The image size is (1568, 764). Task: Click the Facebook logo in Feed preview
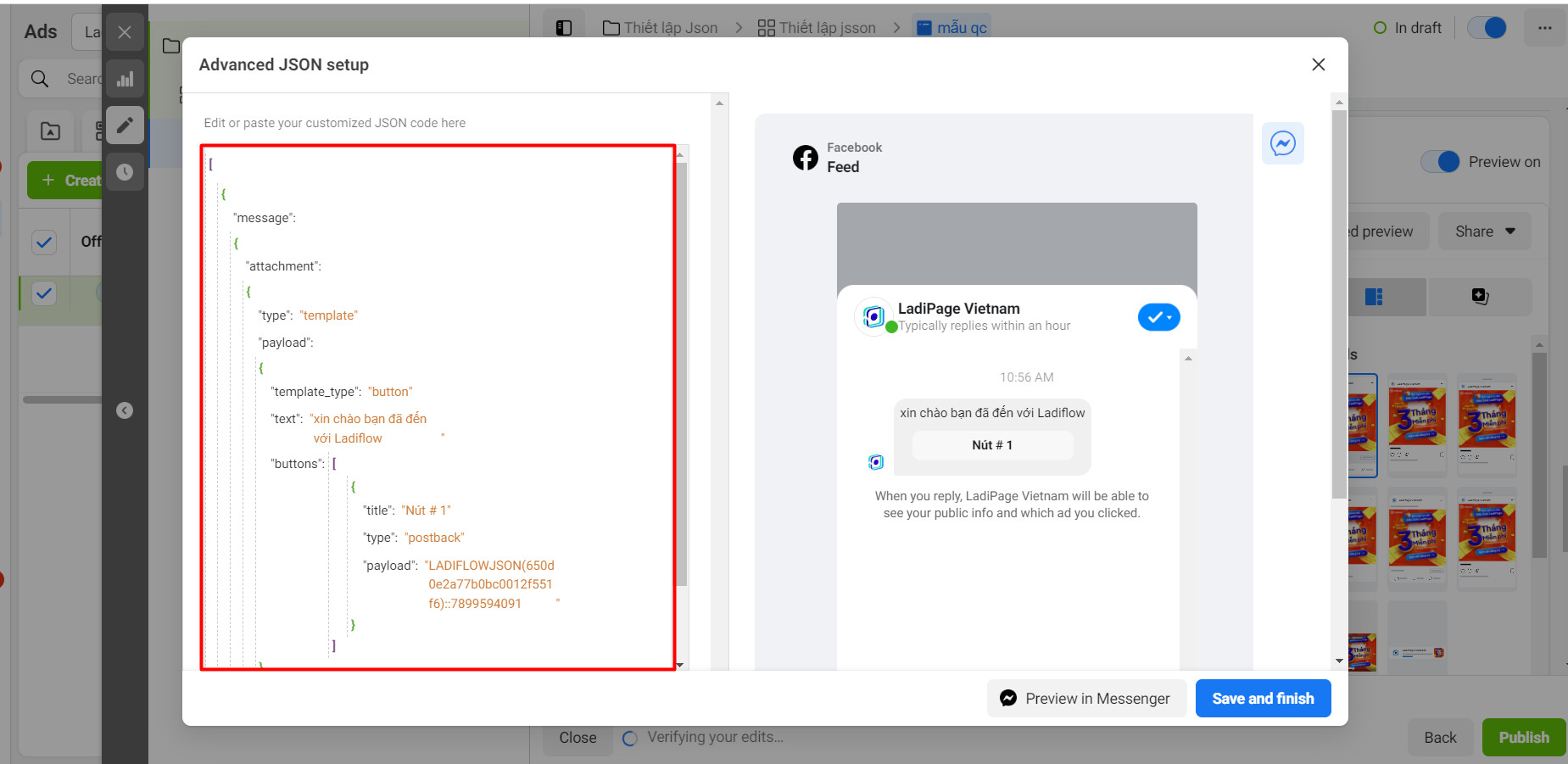pos(806,158)
